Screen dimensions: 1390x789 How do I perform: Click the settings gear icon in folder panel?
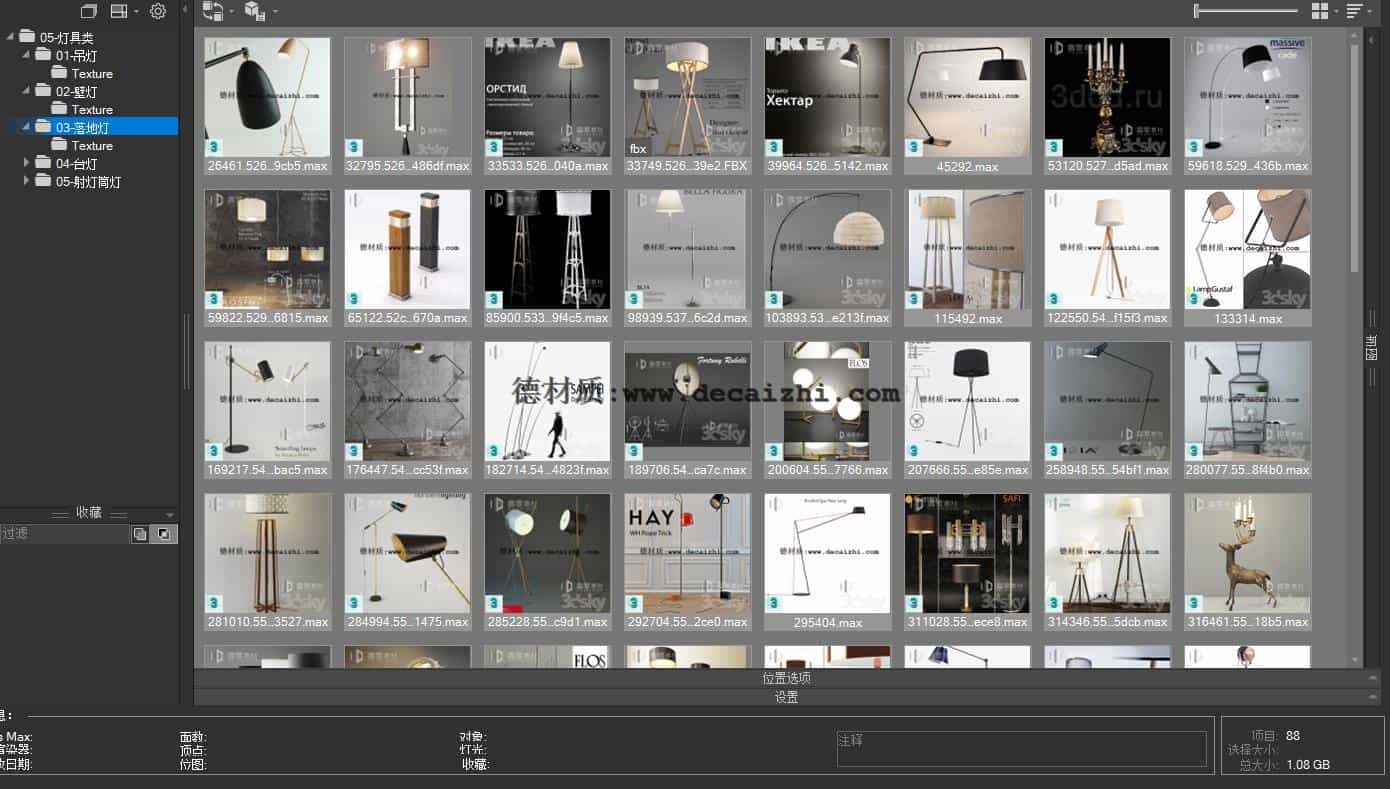[x=158, y=11]
